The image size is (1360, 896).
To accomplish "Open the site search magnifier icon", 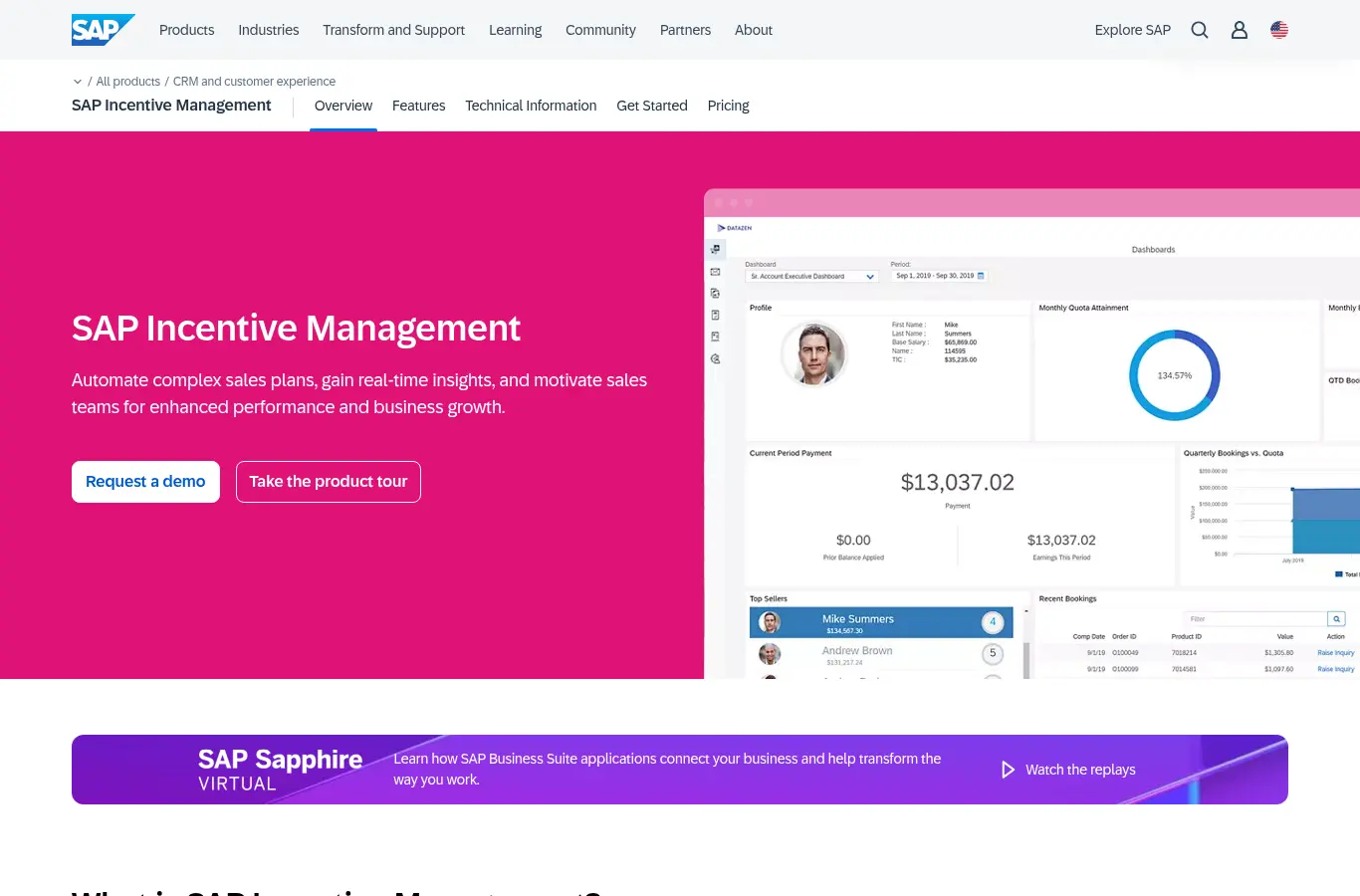I will click(1200, 30).
